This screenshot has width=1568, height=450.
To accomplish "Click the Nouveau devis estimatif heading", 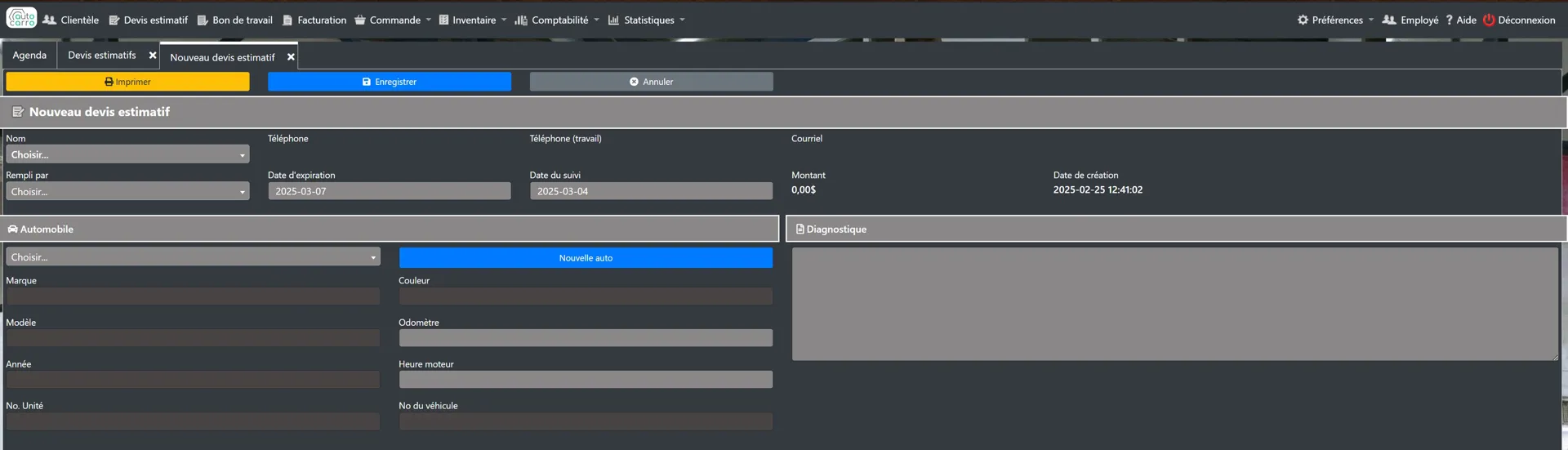I will [100, 112].
